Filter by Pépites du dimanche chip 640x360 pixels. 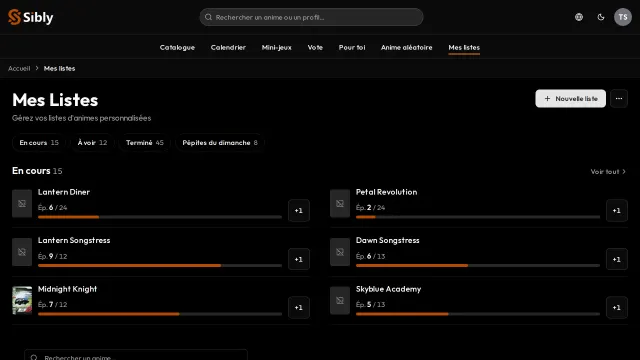[220, 142]
